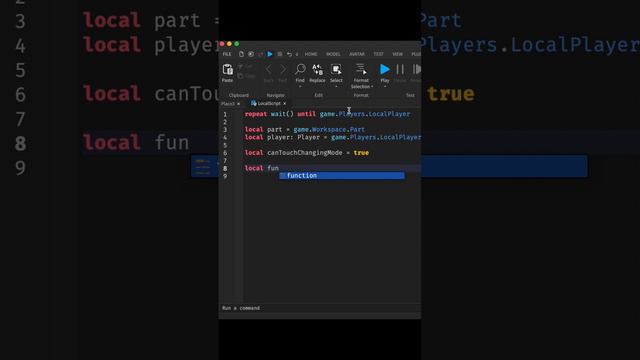
Task: Click 'canTouchChangingMode' on line 6
Action: [x=304, y=153]
